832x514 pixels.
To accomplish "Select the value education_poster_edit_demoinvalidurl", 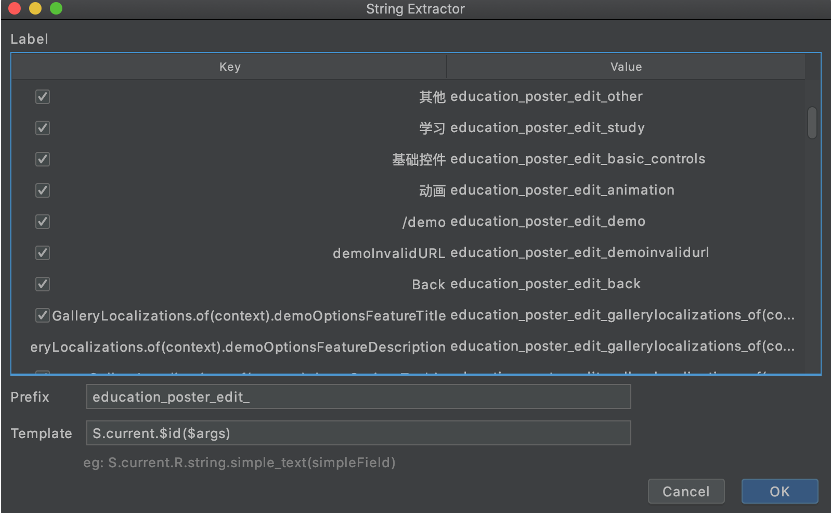I will click(x=579, y=252).
